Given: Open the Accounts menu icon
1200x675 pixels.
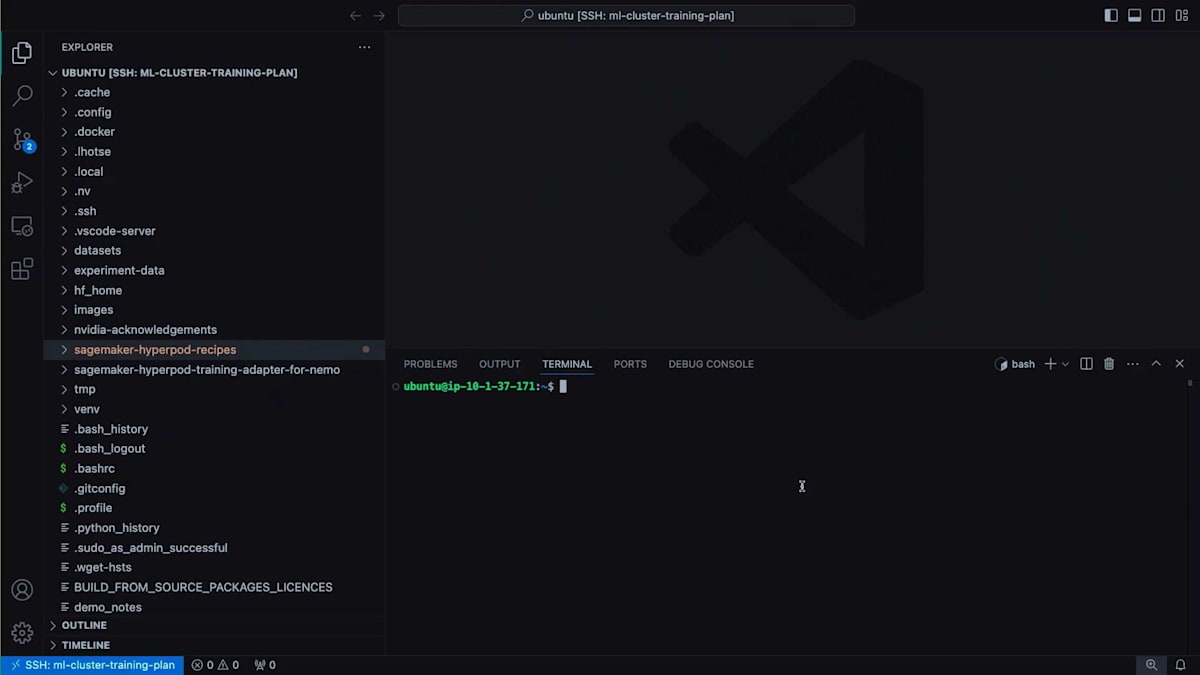Looking at the screenshot, I should [x=22, y=590].
